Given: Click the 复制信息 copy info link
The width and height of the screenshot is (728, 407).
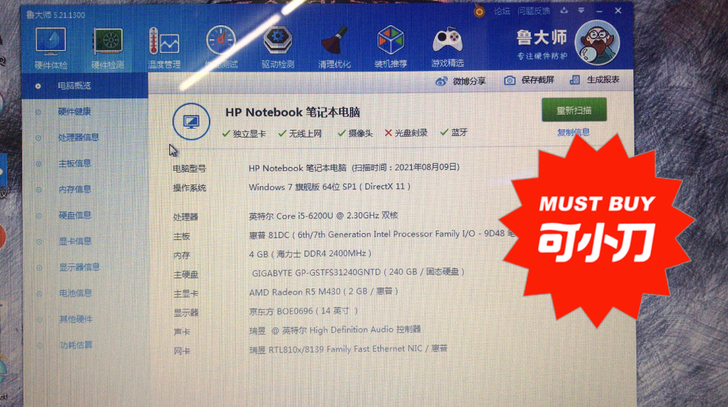Looking at the screenshot, I should point(573,132).
